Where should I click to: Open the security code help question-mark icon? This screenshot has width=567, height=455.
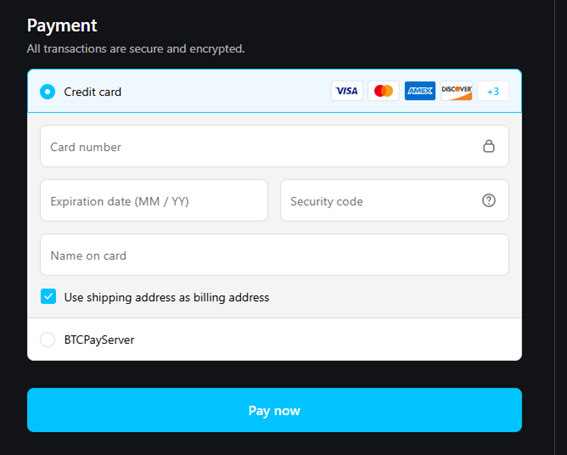pyautogui.click(x=489, y=200)
